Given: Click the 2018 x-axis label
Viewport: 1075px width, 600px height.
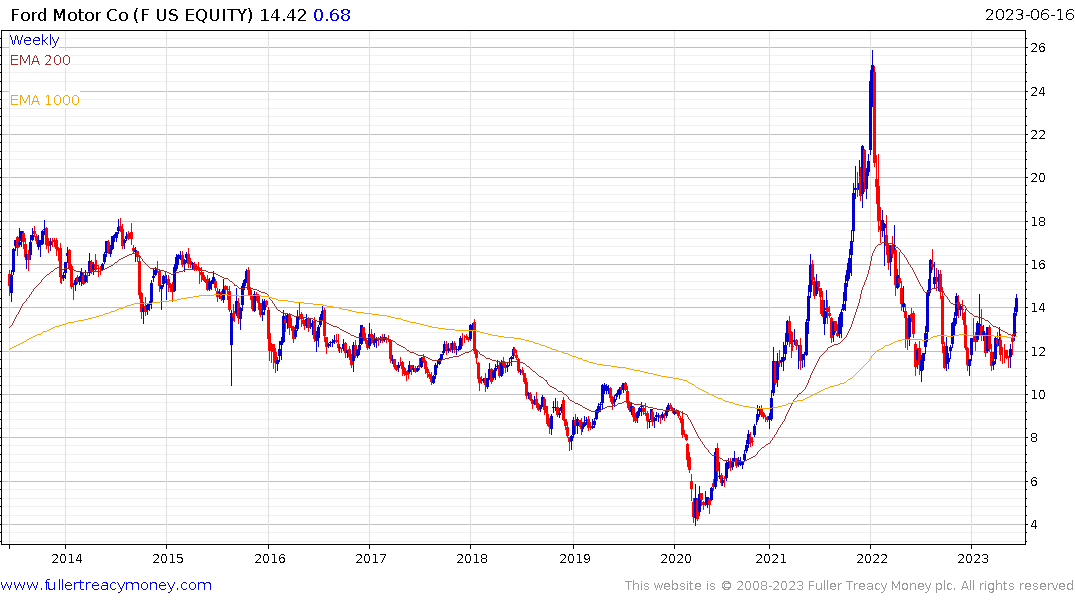Looking at the screenshot, I should (x=472, y=558).
